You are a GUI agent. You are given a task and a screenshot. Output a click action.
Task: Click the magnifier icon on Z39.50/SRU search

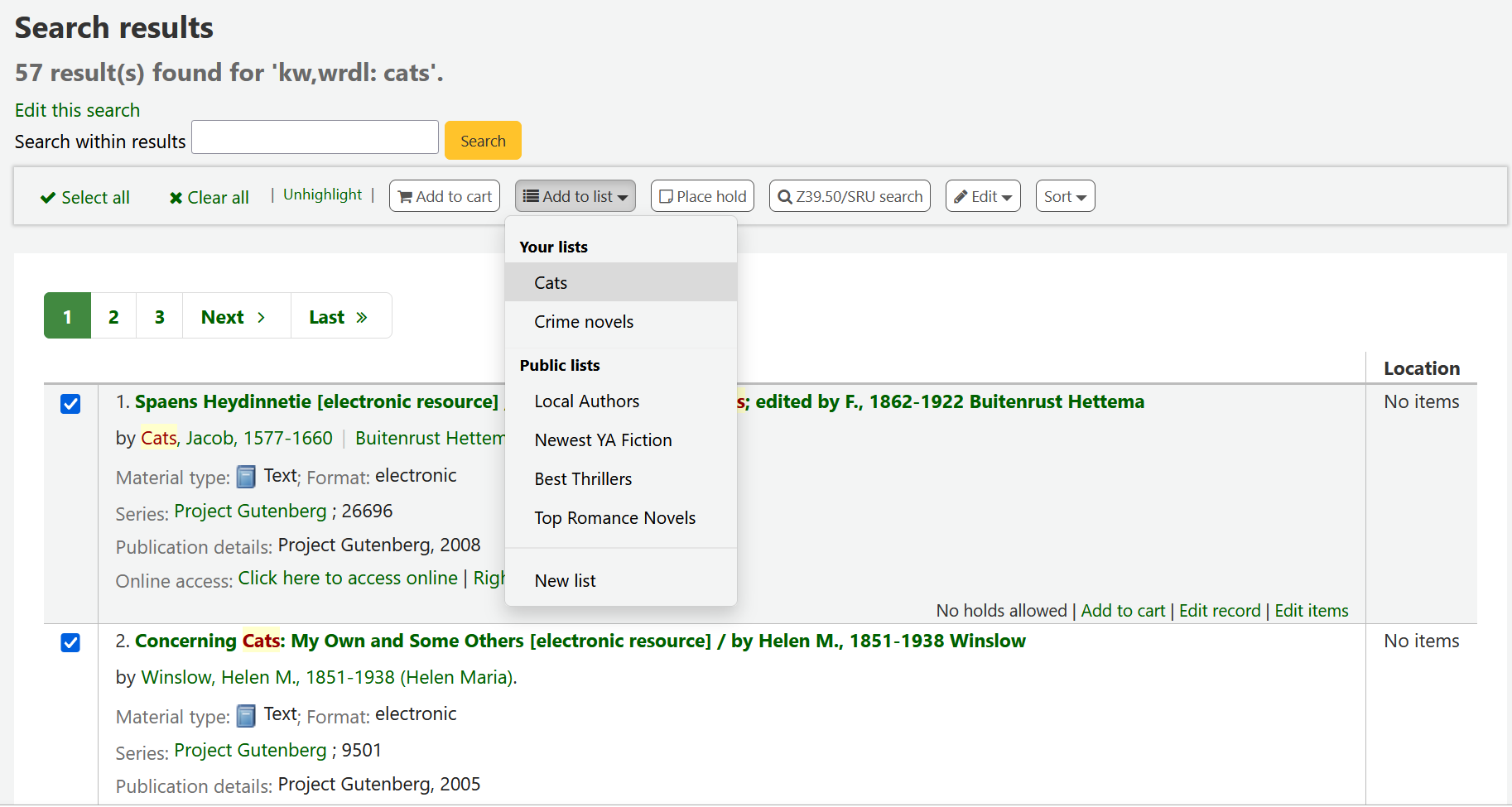pos(784,196)
